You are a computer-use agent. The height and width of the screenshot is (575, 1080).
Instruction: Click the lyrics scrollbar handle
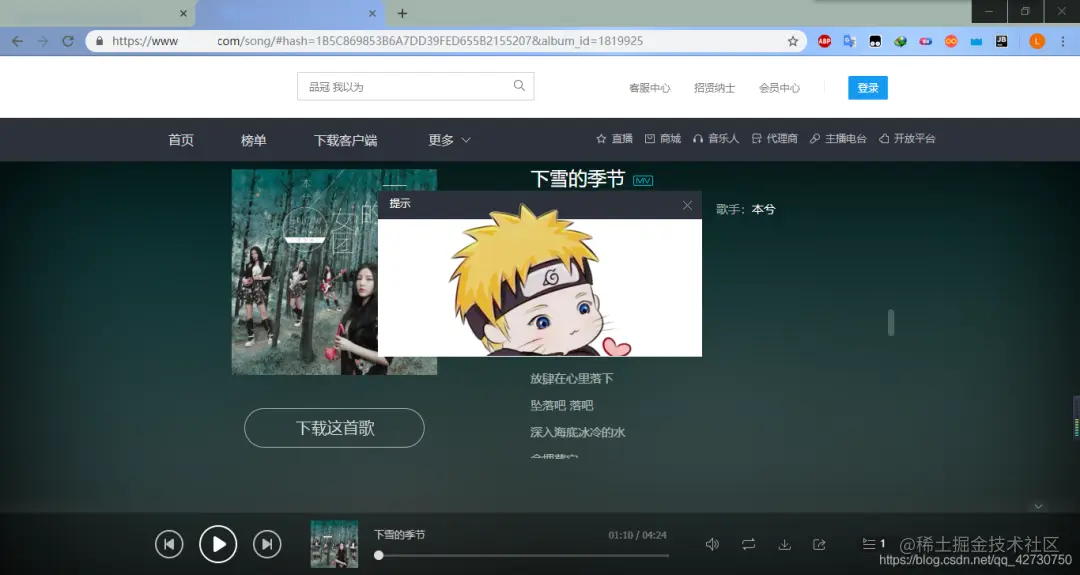pos(891,322)
